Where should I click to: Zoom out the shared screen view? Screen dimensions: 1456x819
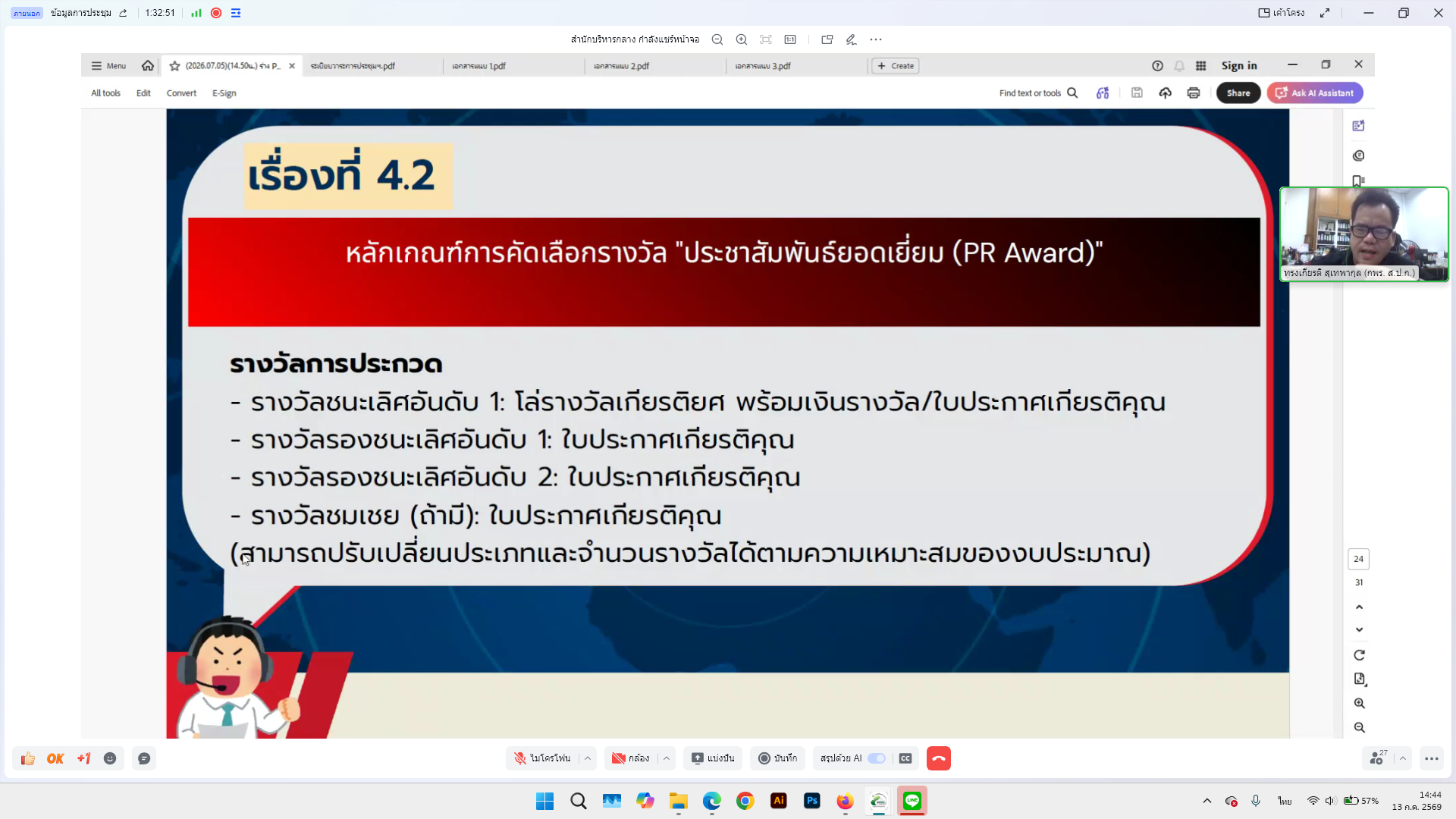(x=717, y=39)
